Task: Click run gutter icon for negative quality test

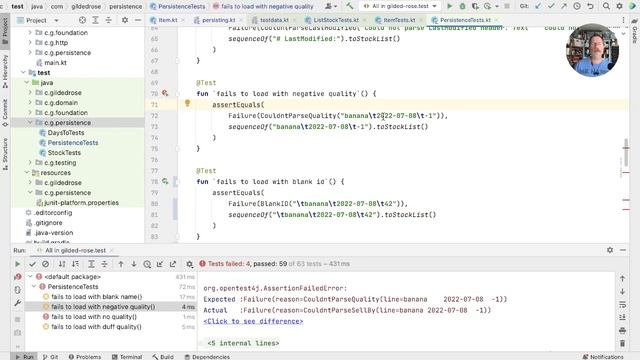Action: tap(165, 93)
